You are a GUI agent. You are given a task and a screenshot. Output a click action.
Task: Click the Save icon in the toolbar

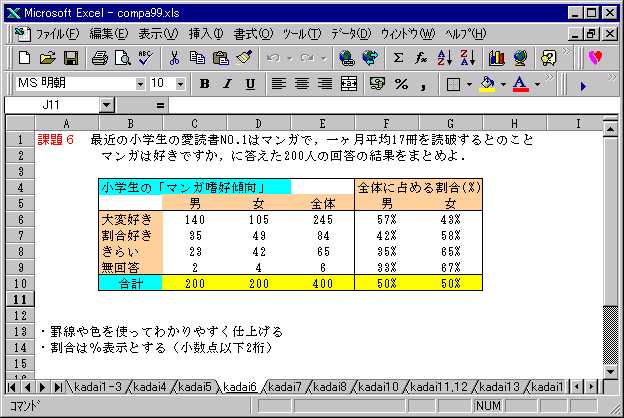(x=71, y=58)
